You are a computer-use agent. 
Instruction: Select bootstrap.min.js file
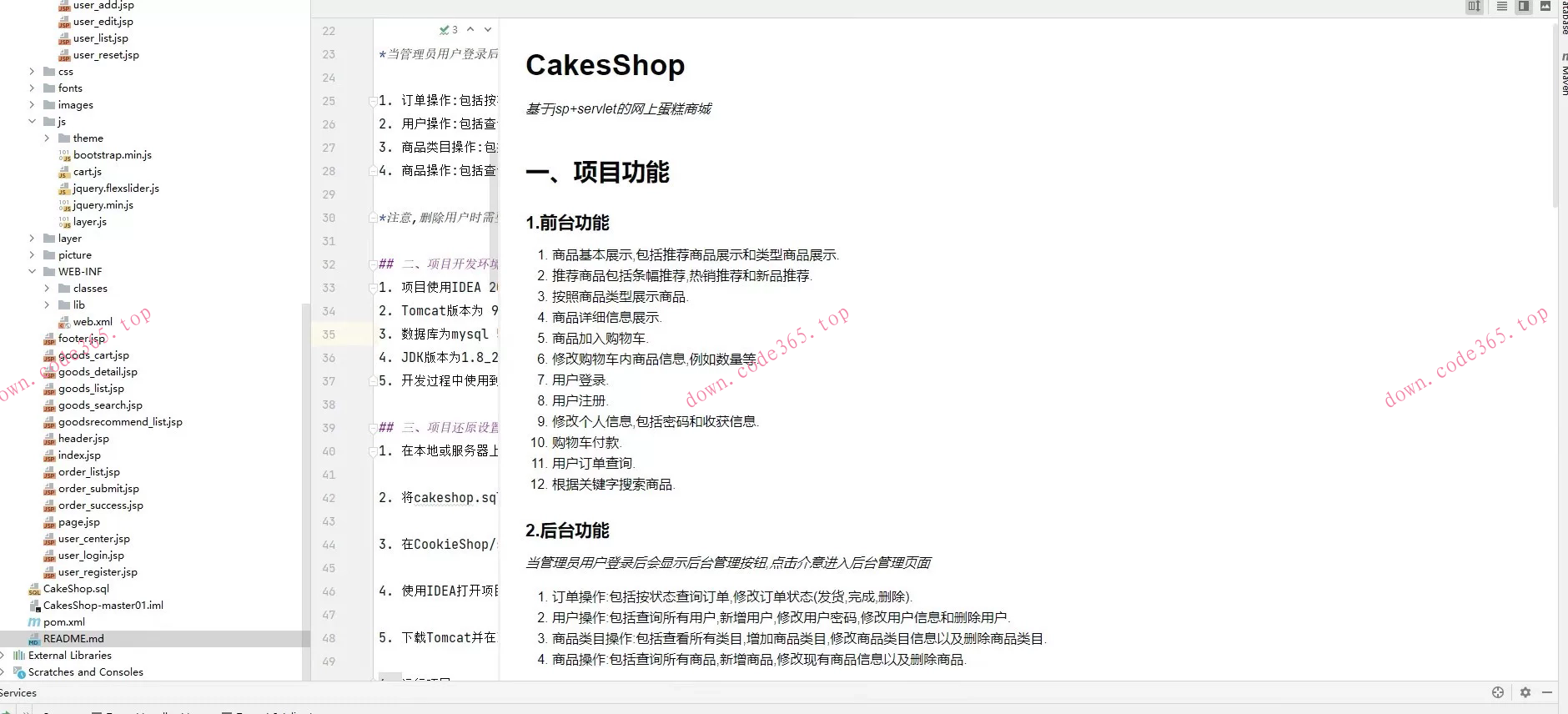pyautogui.click(x=112, y=155)
